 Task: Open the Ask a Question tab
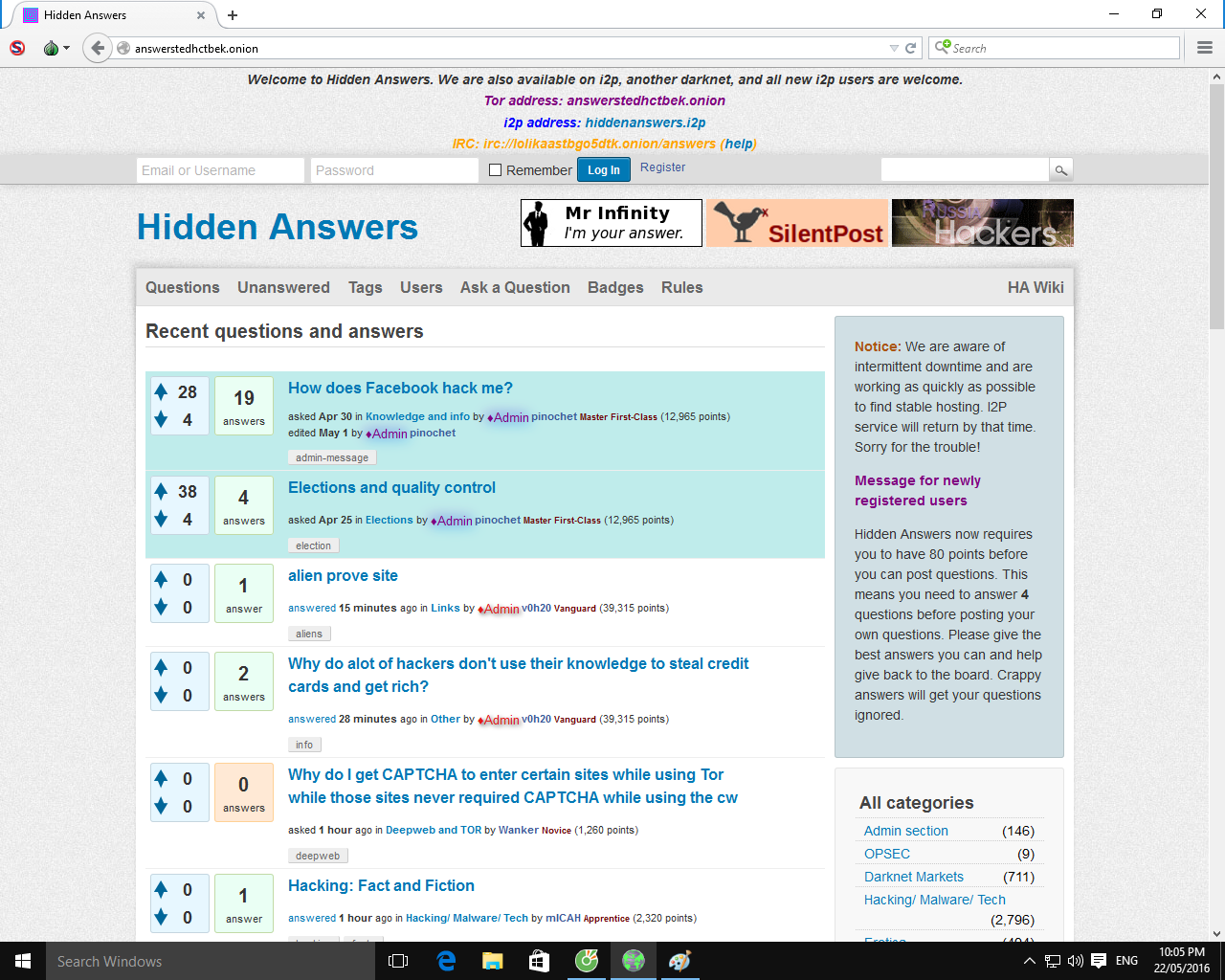click(515, 287)
